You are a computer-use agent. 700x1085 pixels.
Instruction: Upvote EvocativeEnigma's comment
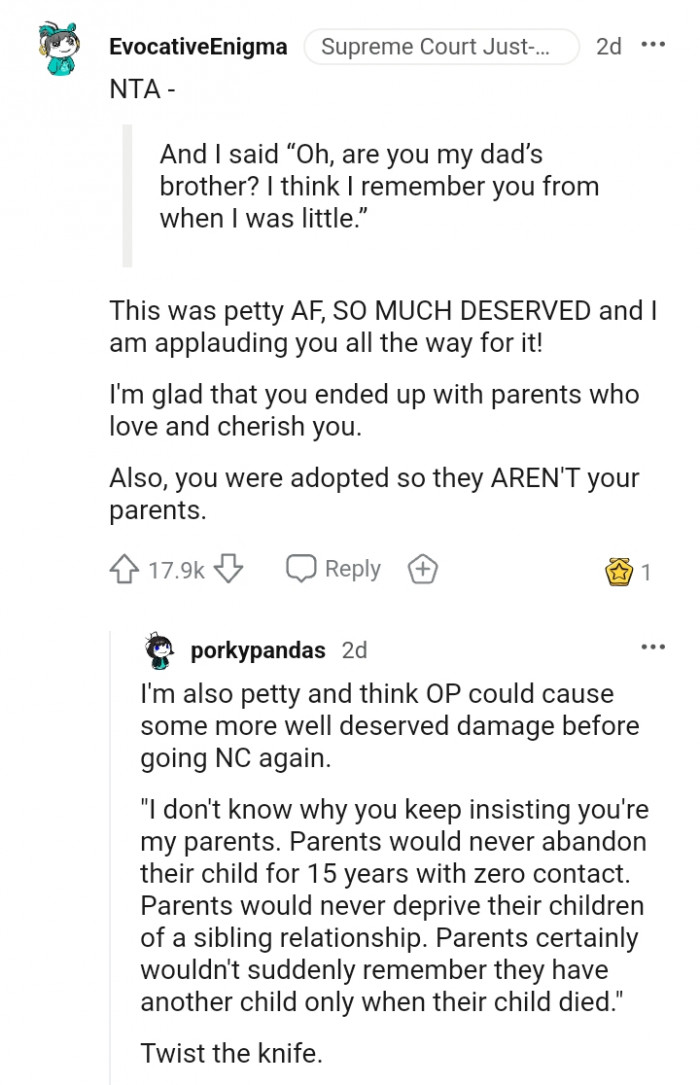[124, 568]
